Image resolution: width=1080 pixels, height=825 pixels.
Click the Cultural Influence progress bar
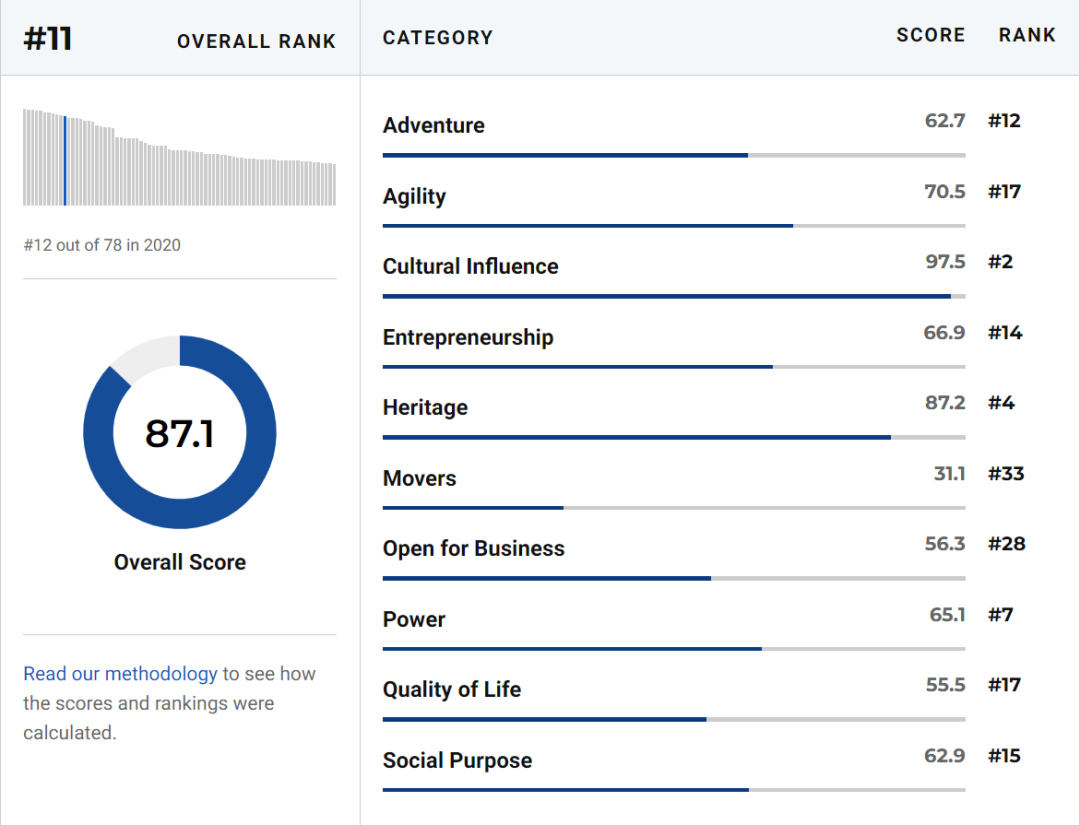click(673, 296)
